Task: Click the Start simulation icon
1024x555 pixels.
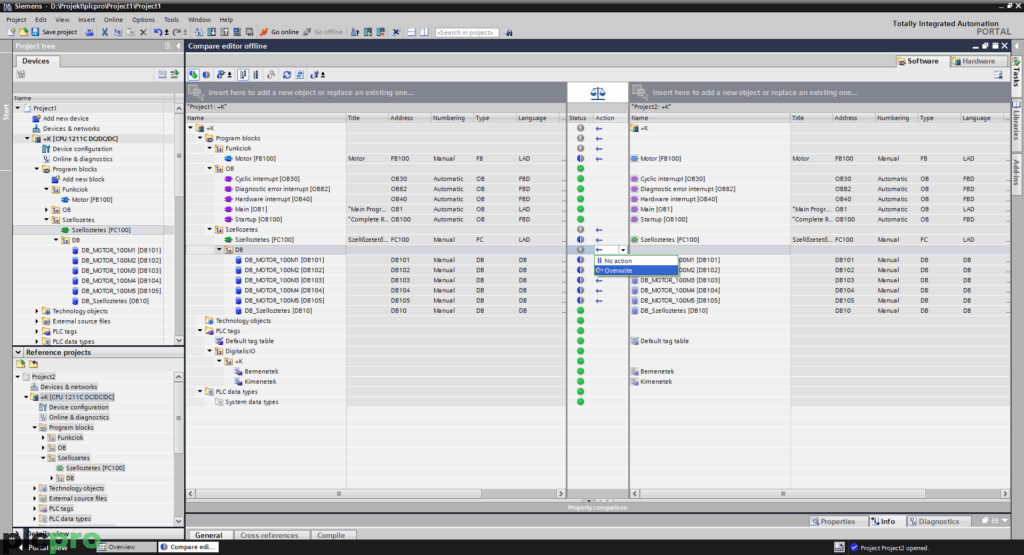Action: tap(236, 32)
